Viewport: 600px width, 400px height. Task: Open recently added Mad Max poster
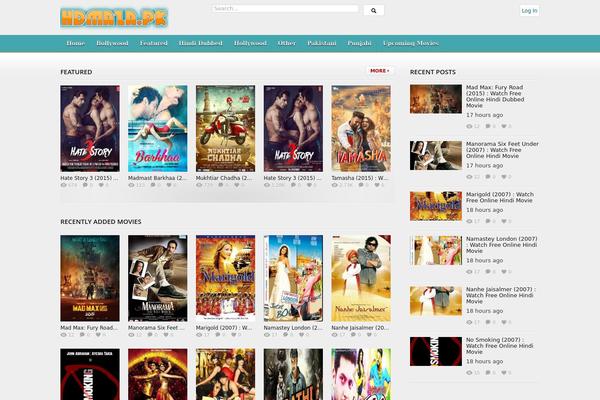[x=90, y=278]
